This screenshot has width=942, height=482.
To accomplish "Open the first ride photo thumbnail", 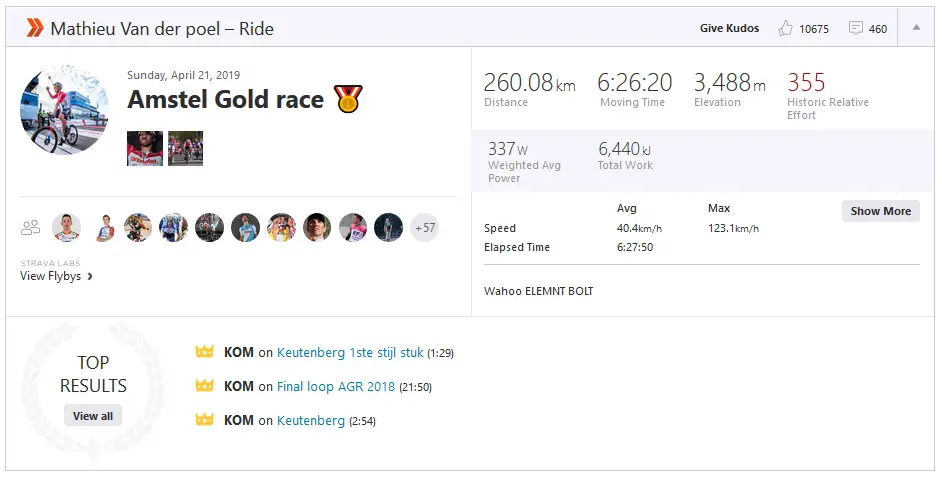I will pos(145,148).
